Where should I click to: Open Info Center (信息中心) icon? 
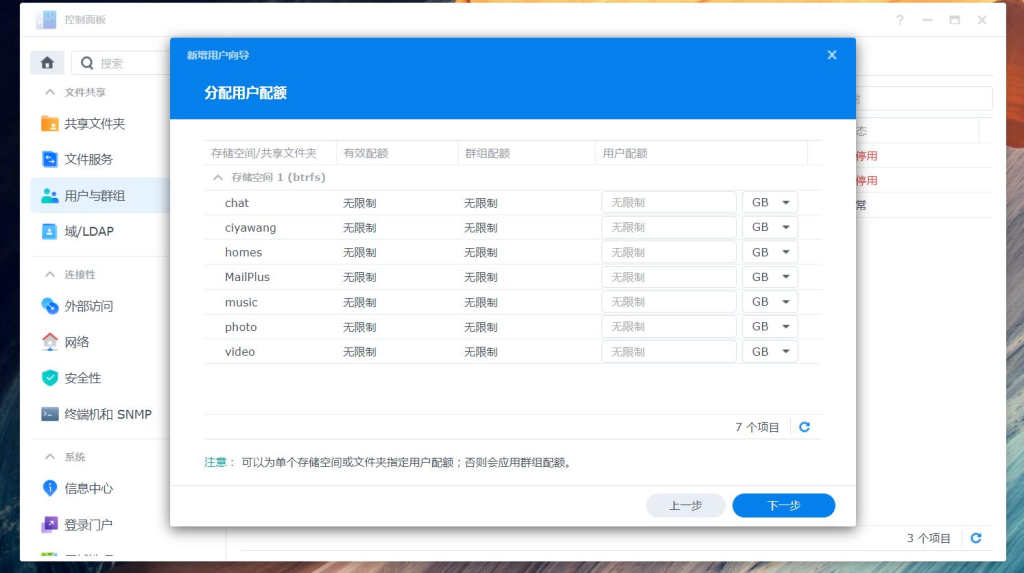50,488
